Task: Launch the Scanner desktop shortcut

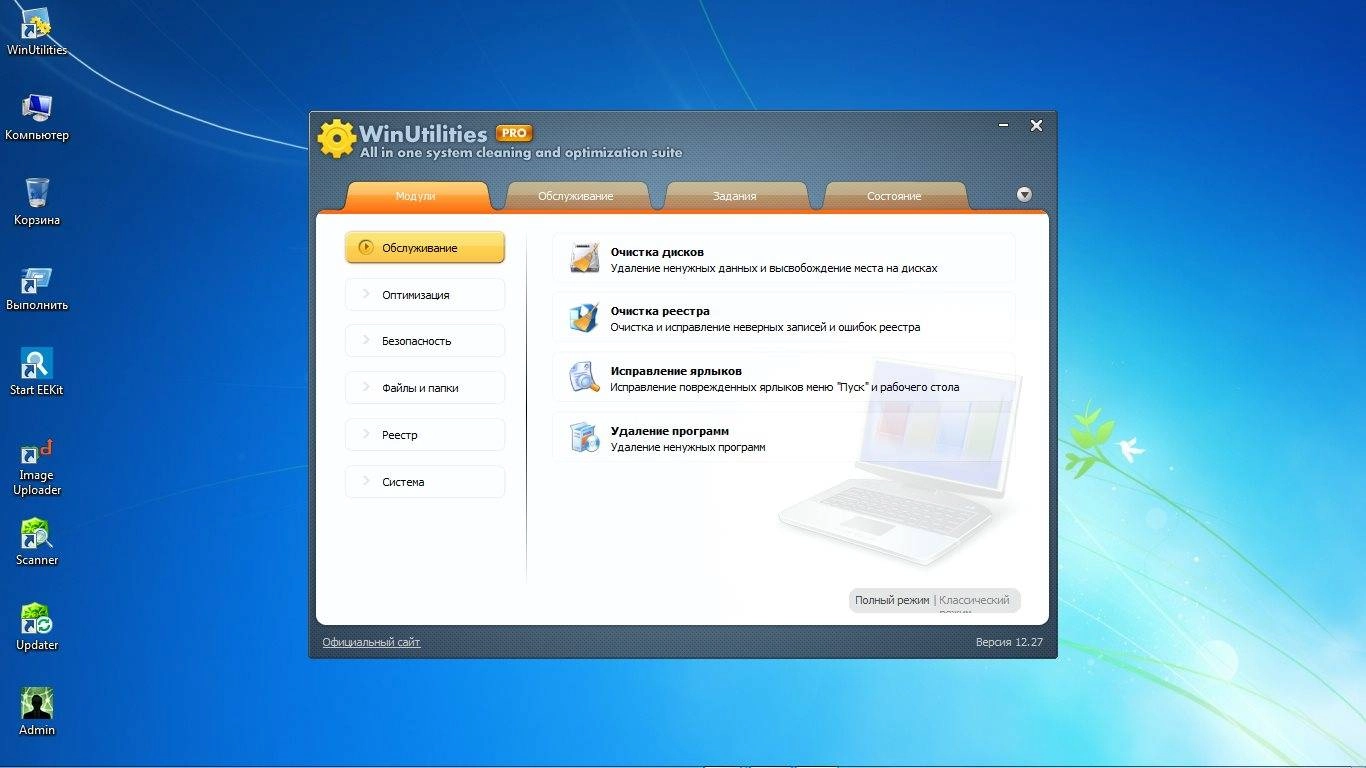Action: [37, 542]
